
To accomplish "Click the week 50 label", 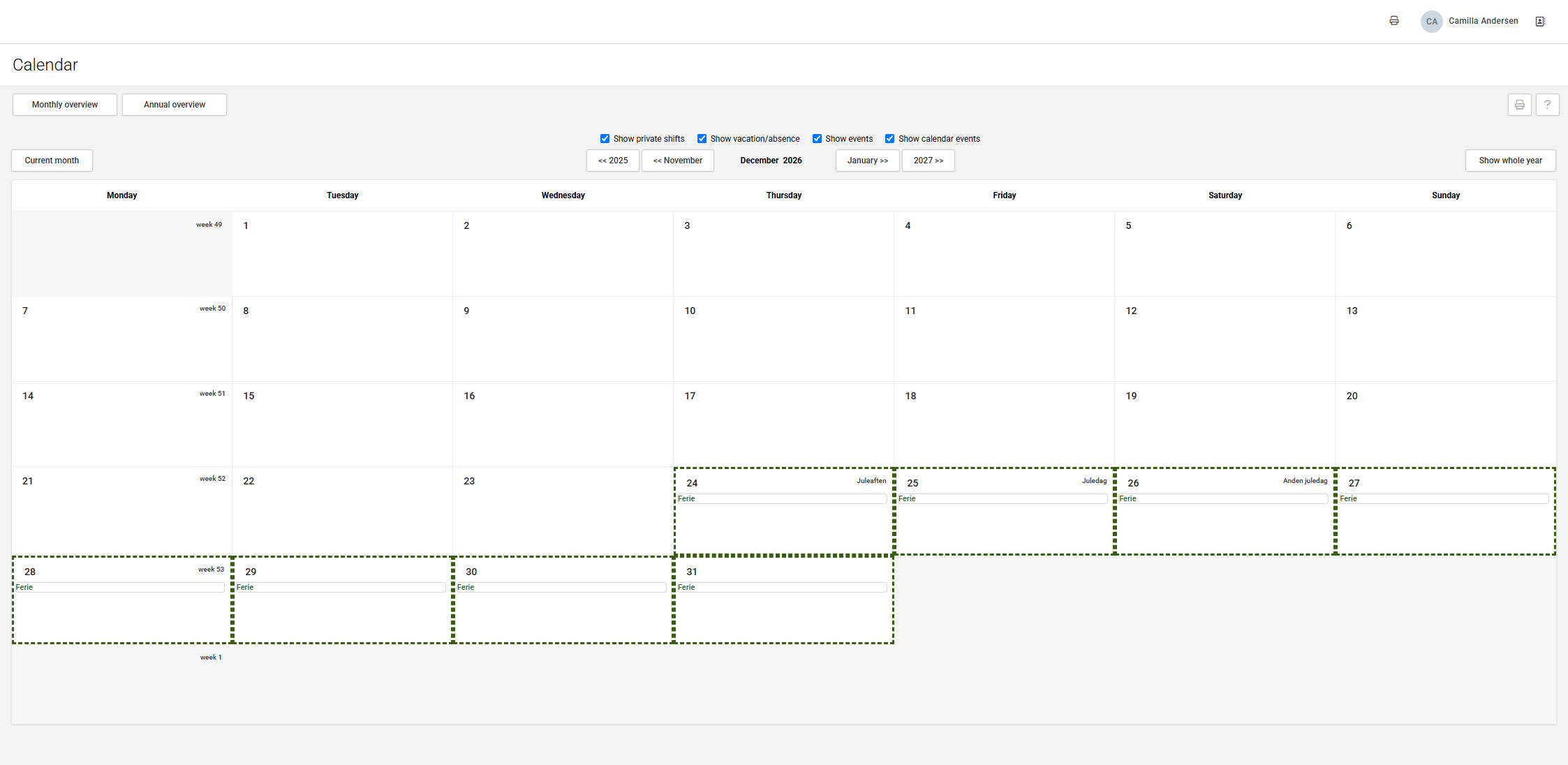I will [x=212, y=309].
